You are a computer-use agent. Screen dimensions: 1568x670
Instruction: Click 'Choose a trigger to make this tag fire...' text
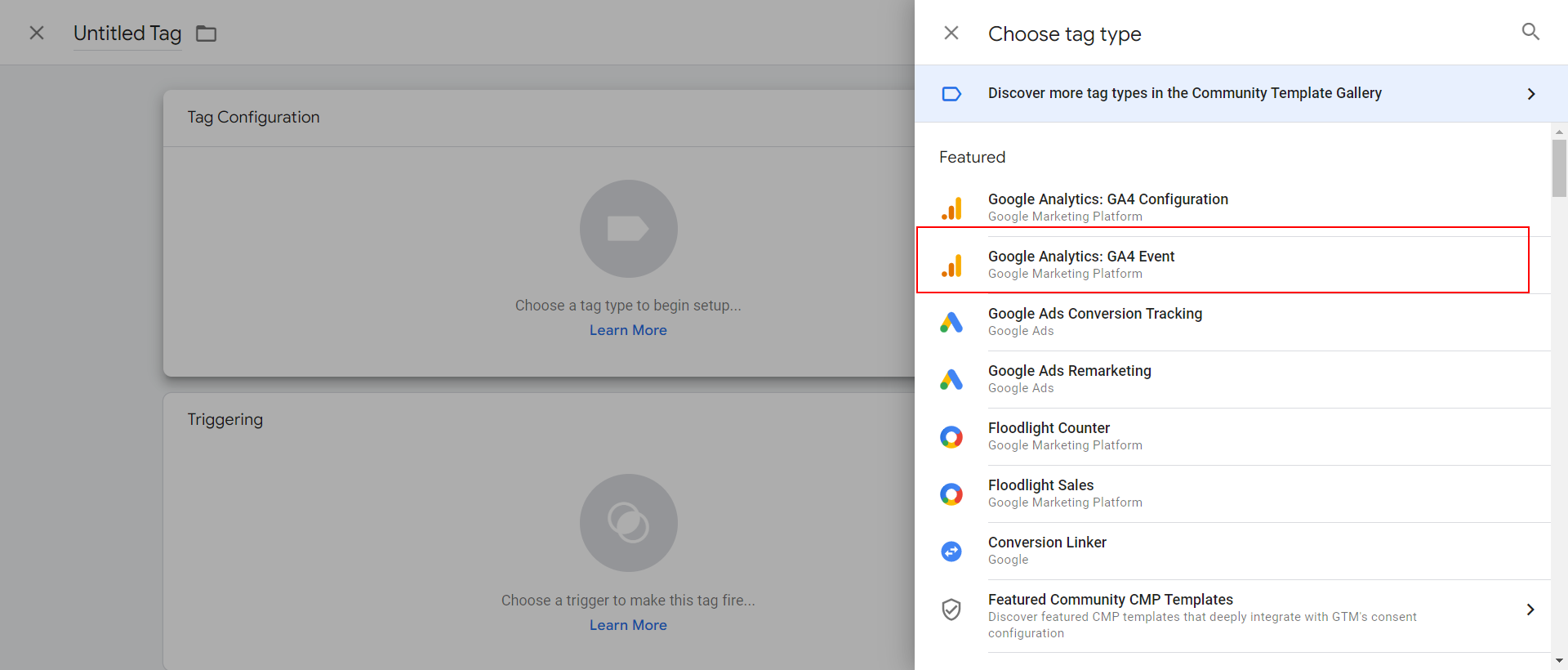628,601
